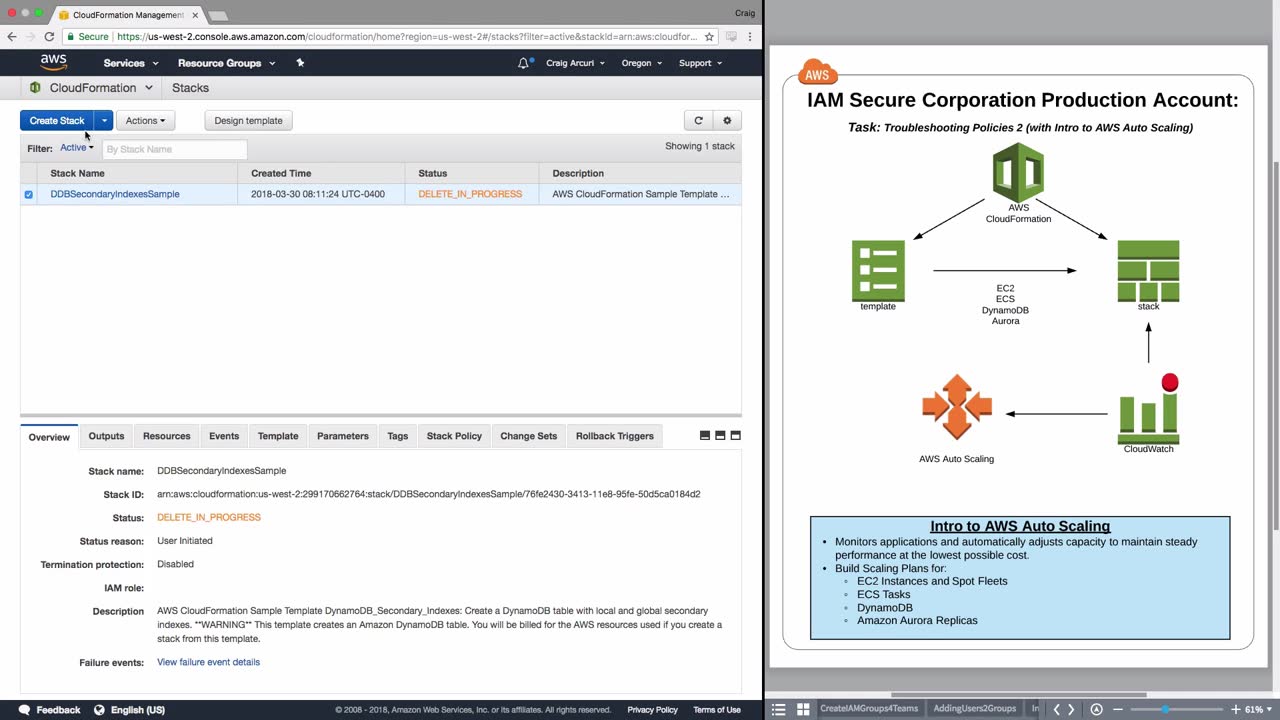The height and width of the screenshot is (720, 1280).
Task: Click the Secure padlock site info icon
Action: (72, 37)
